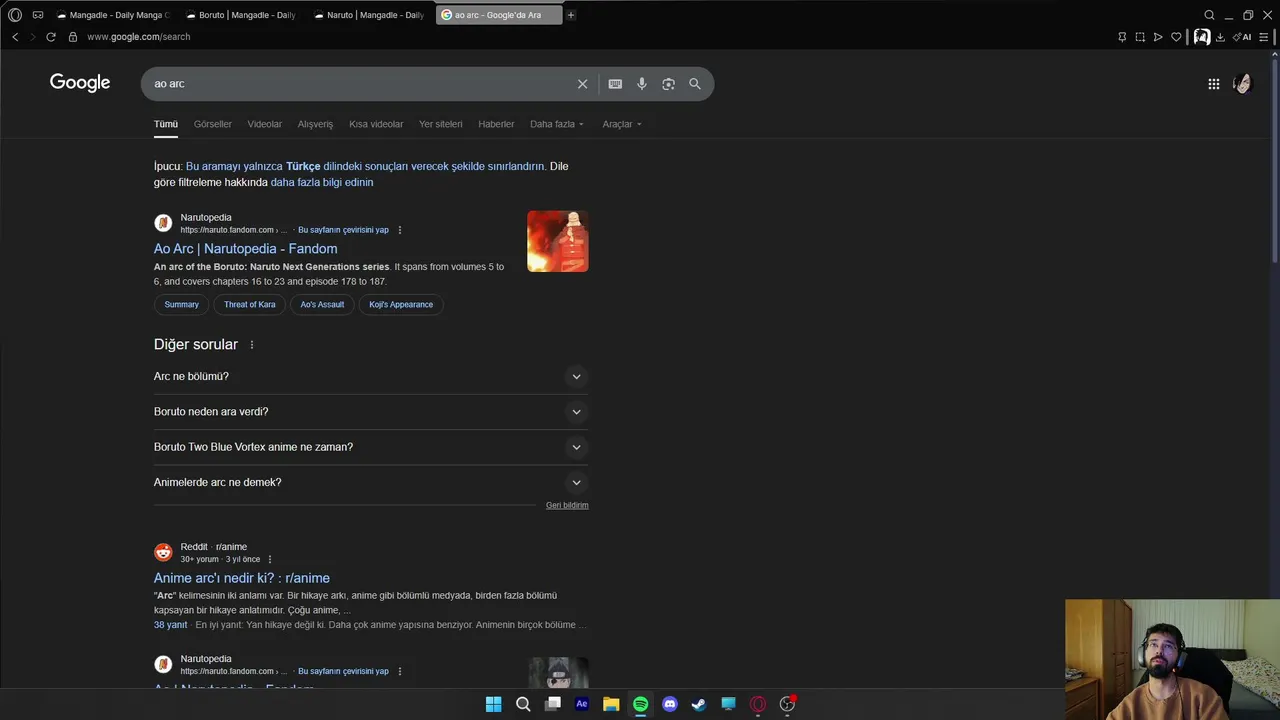This screenshot has height=720, width=1280.
Task: Clear the search box with the X icon
Action: (582, 84)
